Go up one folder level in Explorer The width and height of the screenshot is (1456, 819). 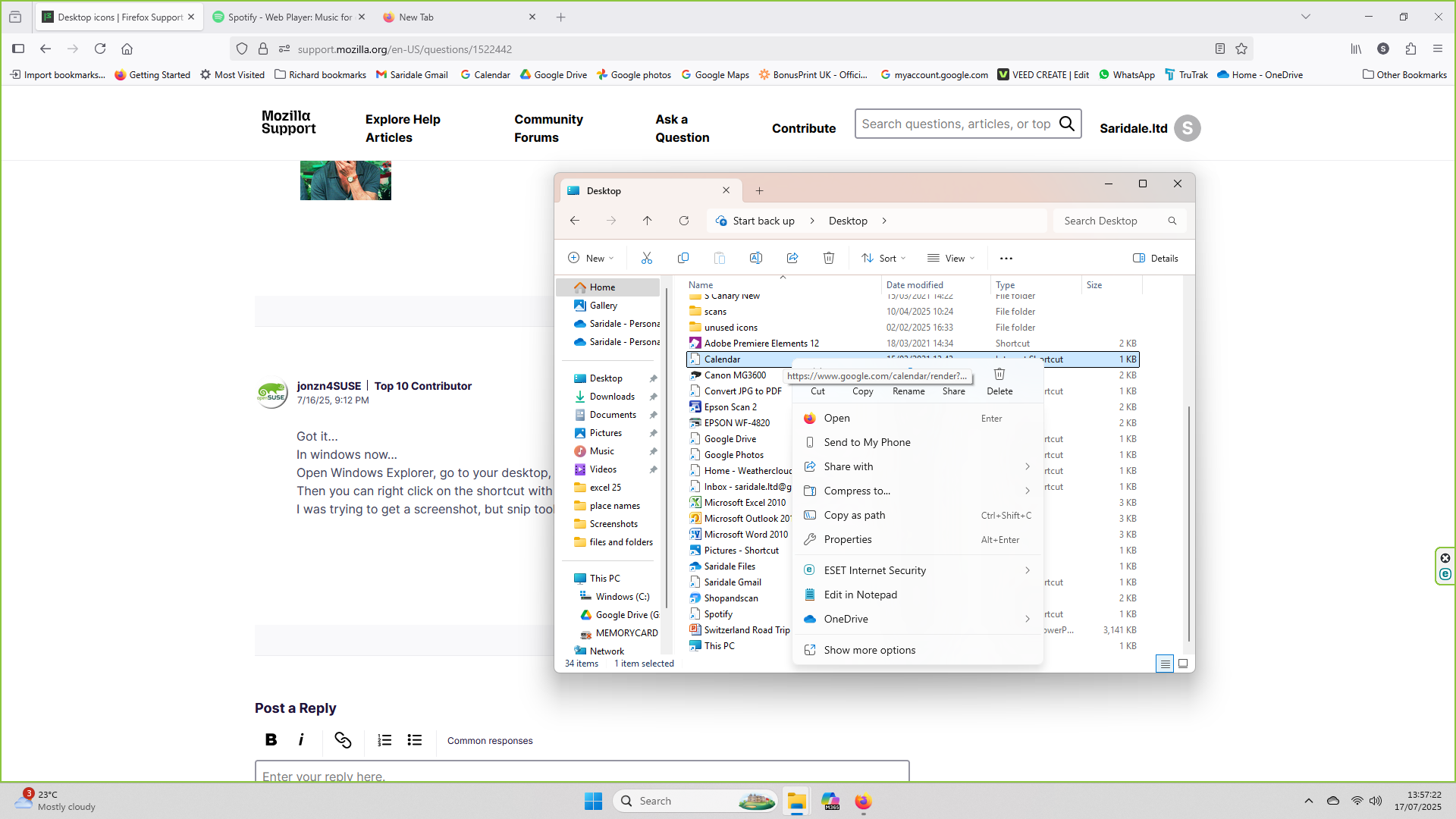647,221
